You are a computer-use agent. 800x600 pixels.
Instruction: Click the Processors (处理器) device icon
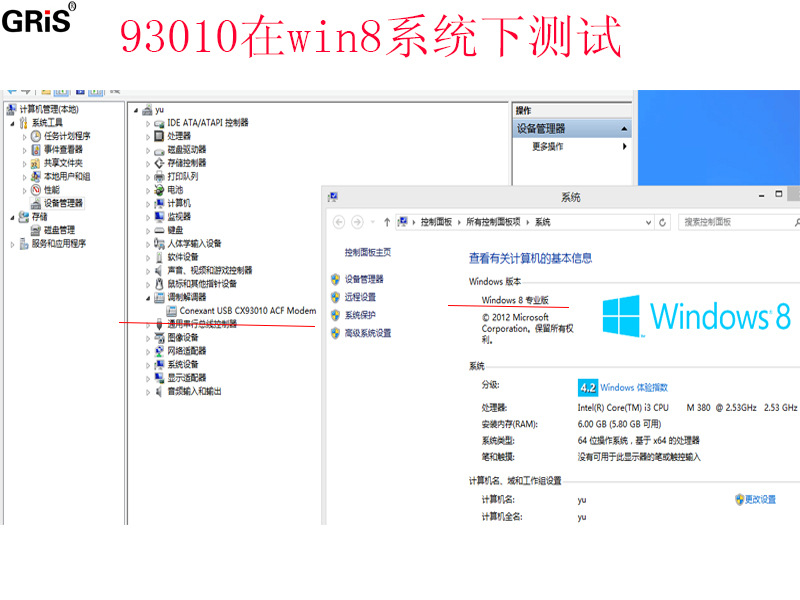click(x=159, y=136)
